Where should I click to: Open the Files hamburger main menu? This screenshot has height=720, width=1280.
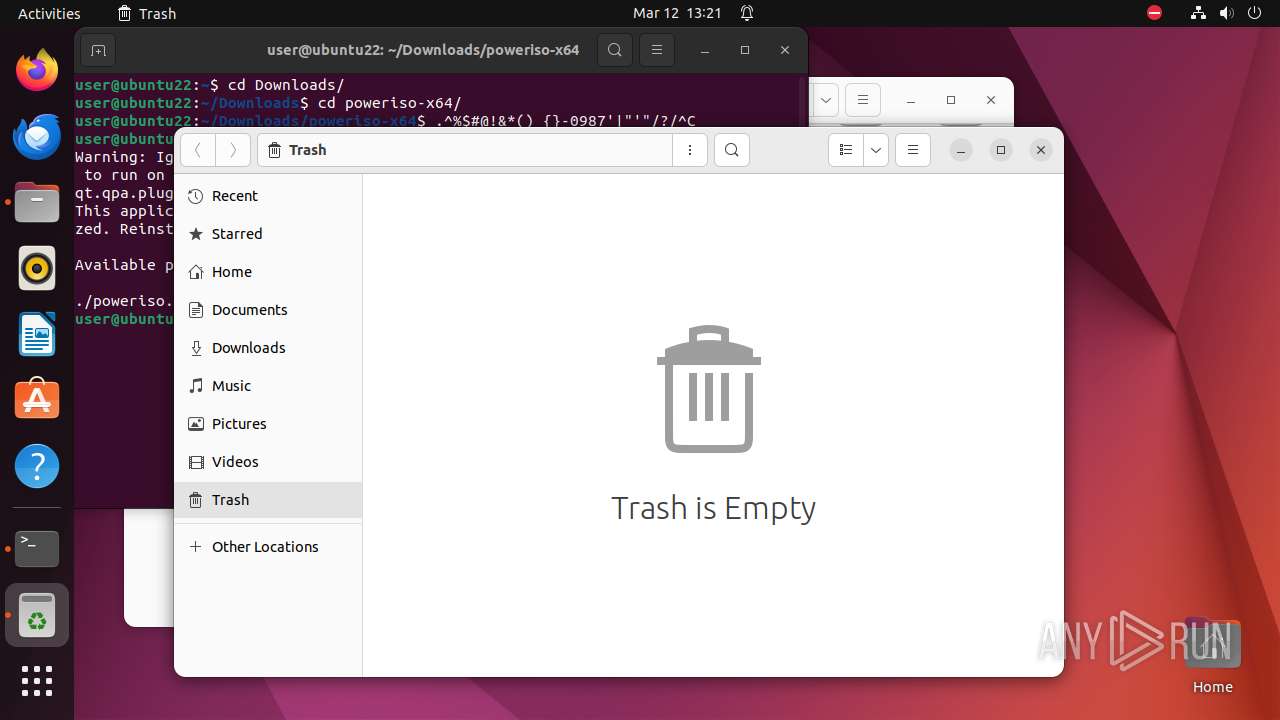913,150
